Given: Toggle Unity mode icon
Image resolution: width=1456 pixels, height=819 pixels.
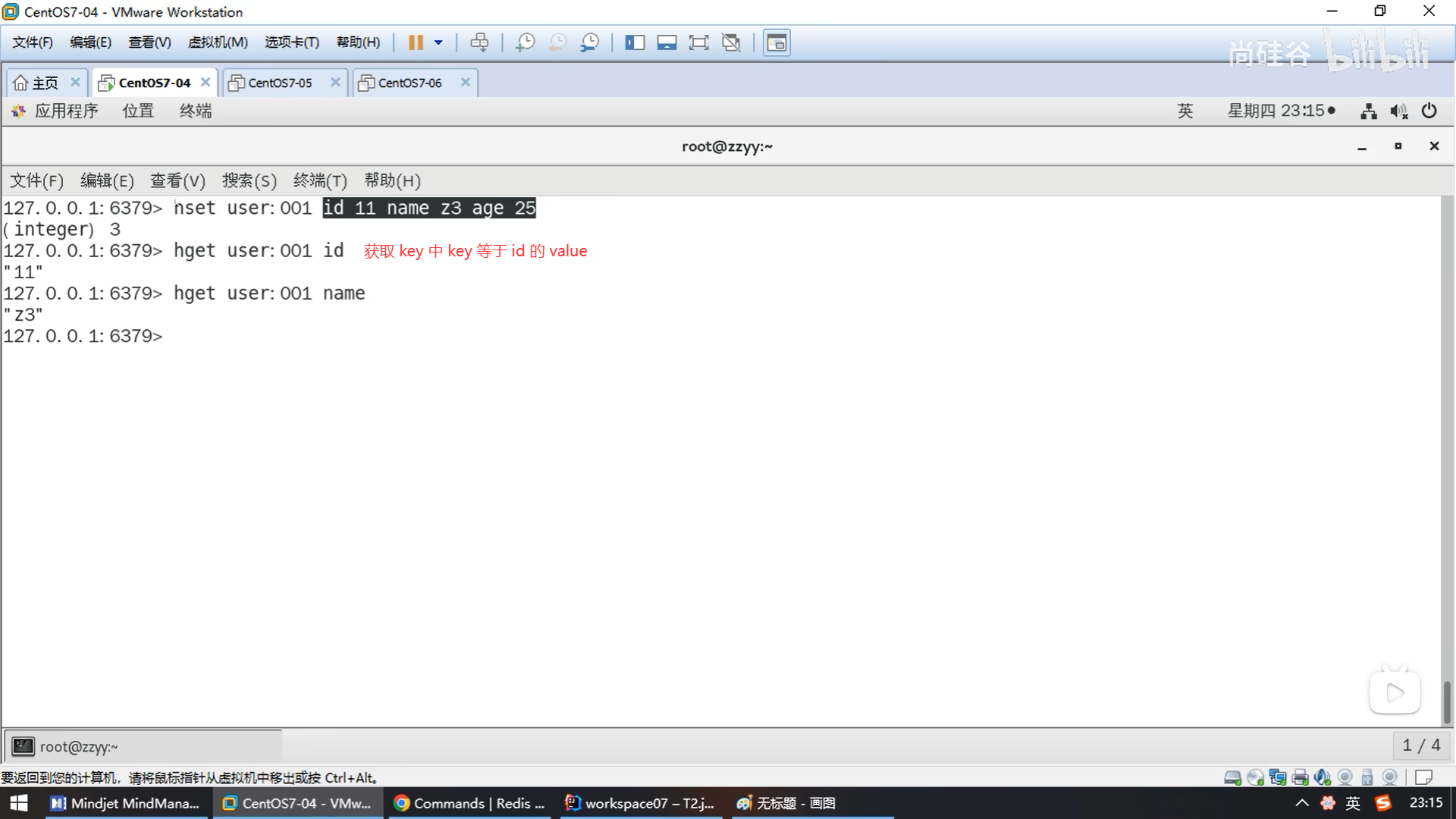Looking at the screenshot, I should coord(731,42).
